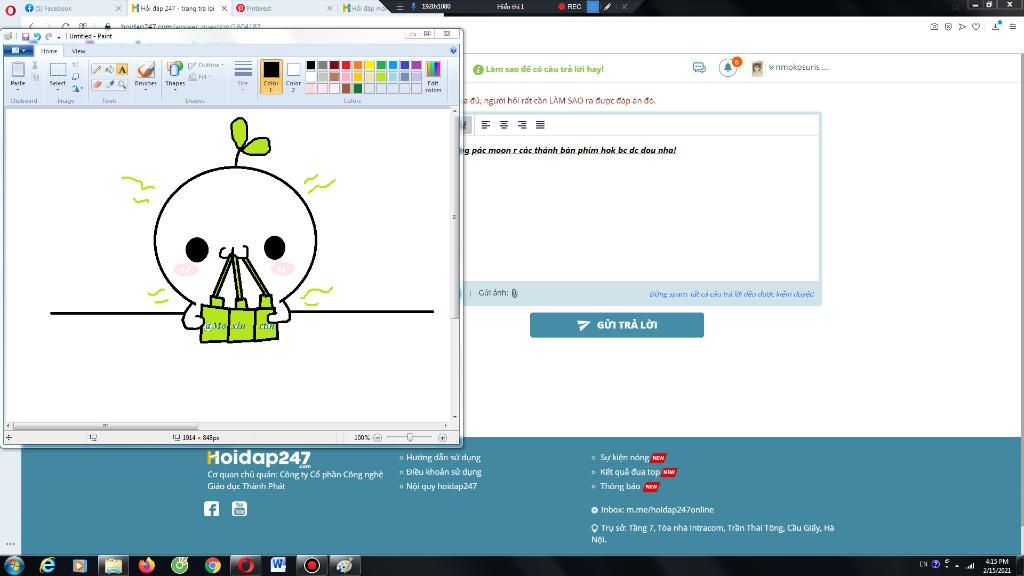The height and width of the screenshot is (576, 1024).
Task: Open notifications bell on Hoidap247
Action: coord(728,67)
